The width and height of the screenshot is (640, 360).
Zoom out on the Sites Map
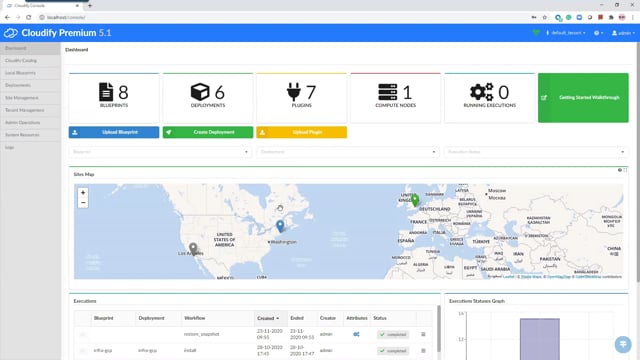(x=83, y=202)
